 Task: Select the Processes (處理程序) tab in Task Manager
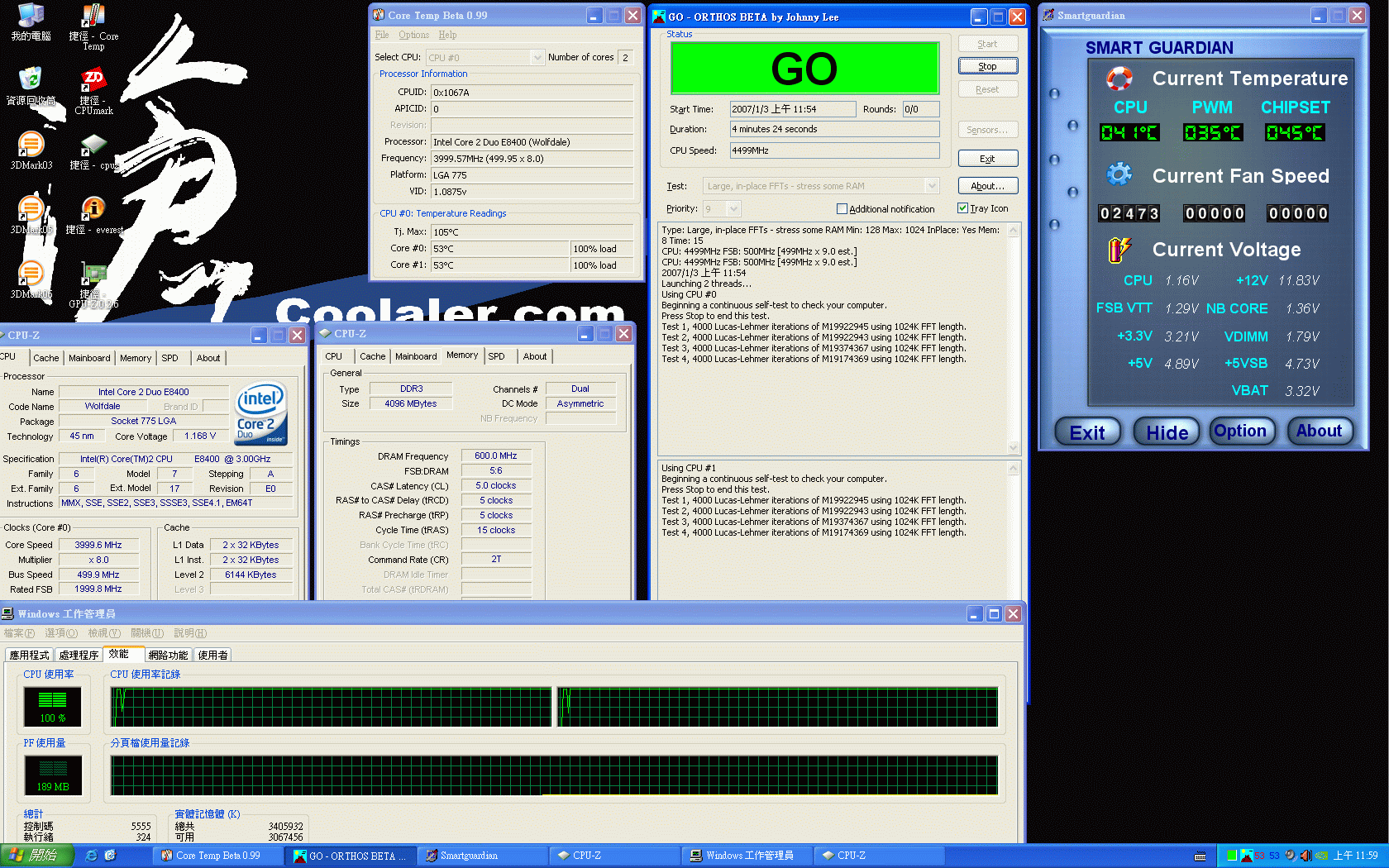pos(79,655)
